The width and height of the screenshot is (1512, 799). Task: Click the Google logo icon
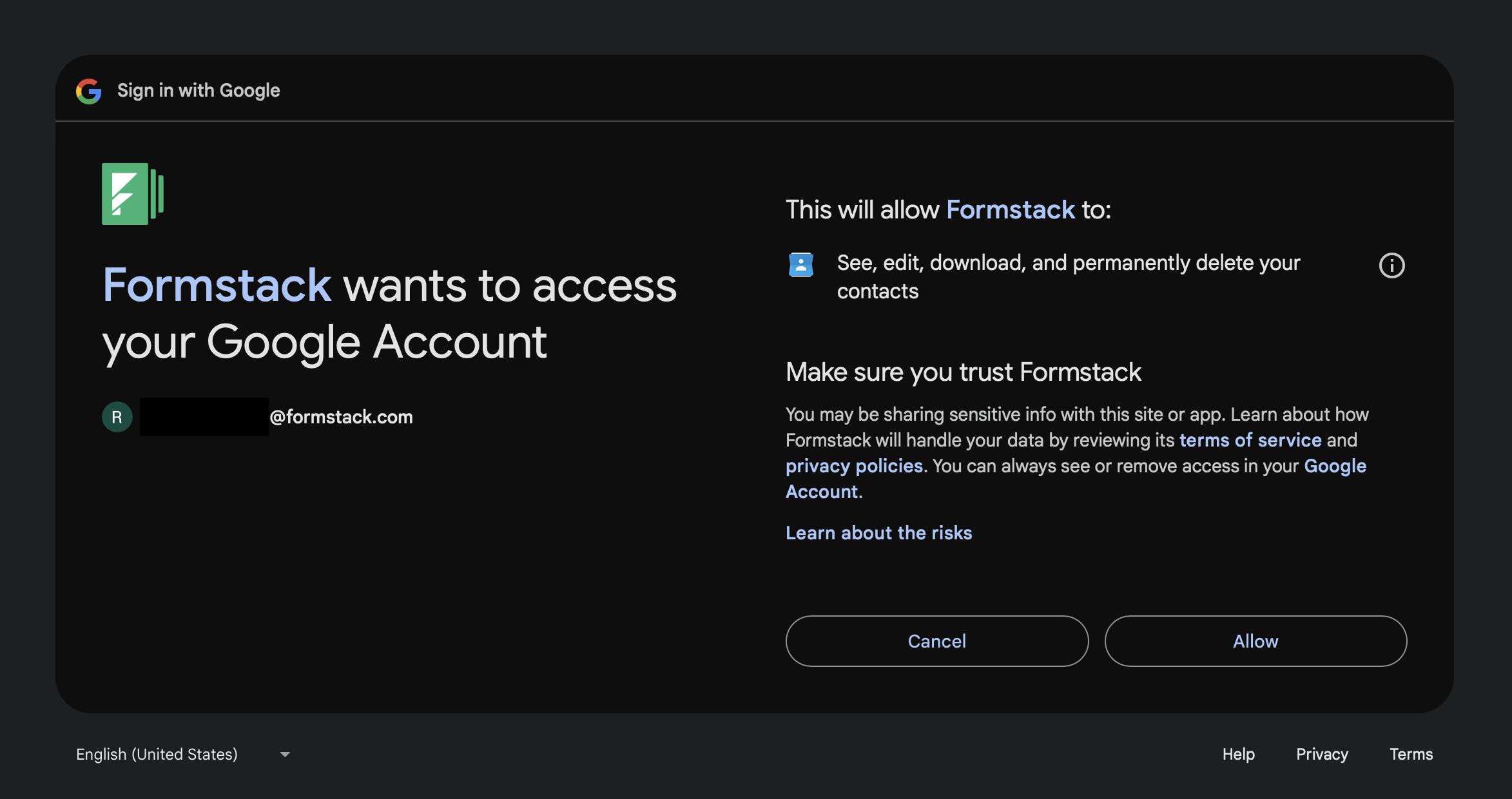pos(89,91)
